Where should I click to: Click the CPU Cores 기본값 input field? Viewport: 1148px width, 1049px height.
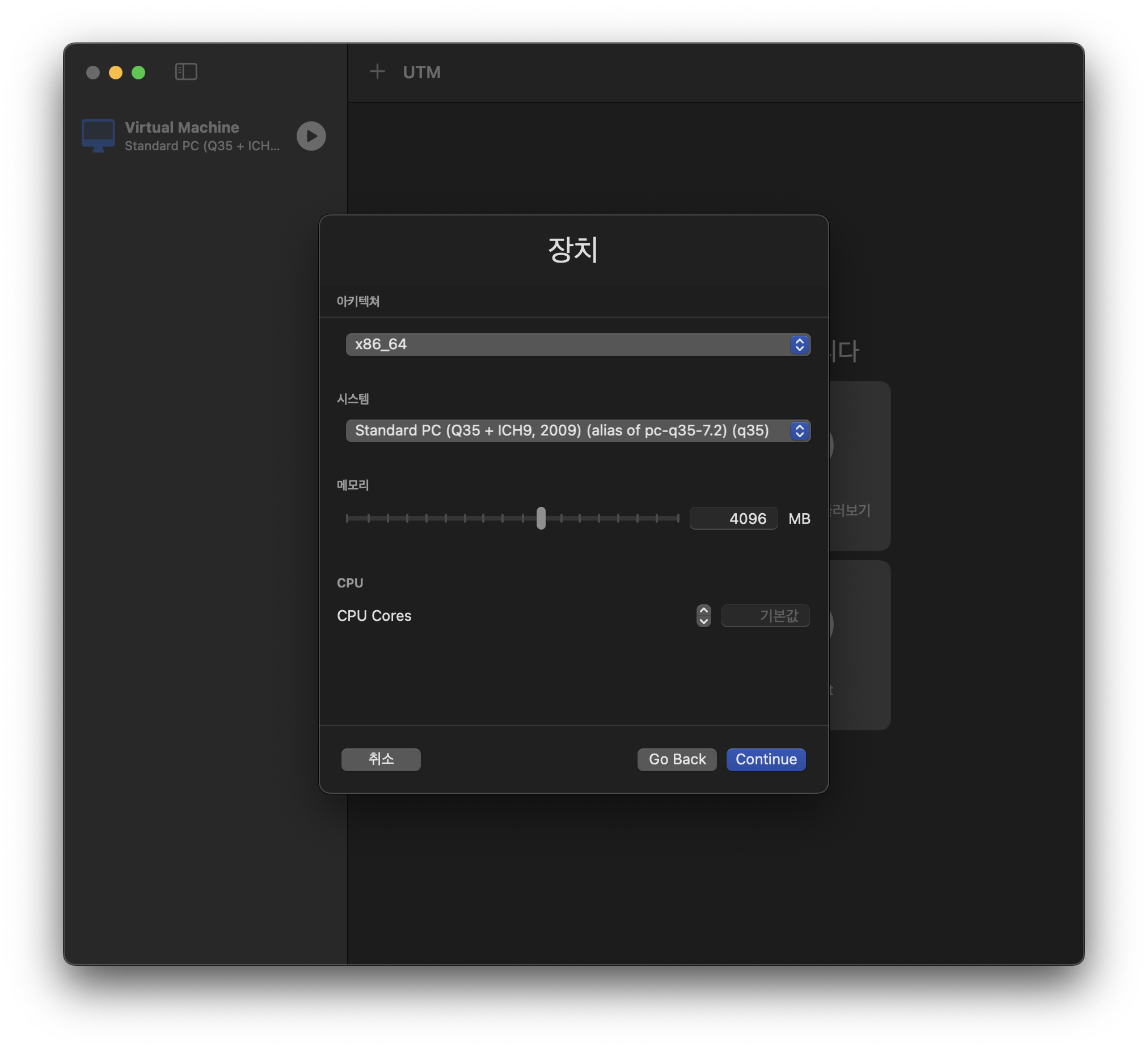[765, 615]
